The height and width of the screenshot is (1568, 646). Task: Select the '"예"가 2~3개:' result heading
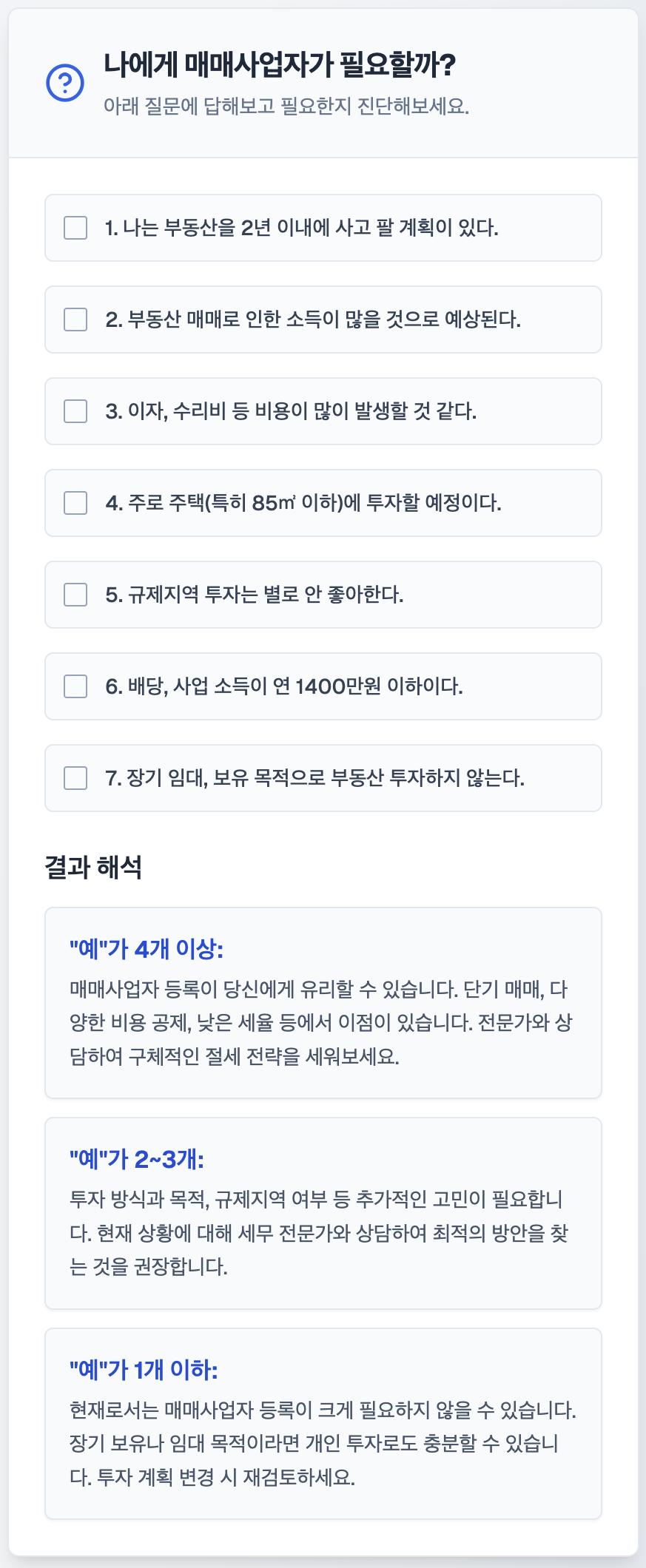[137, 1158]
